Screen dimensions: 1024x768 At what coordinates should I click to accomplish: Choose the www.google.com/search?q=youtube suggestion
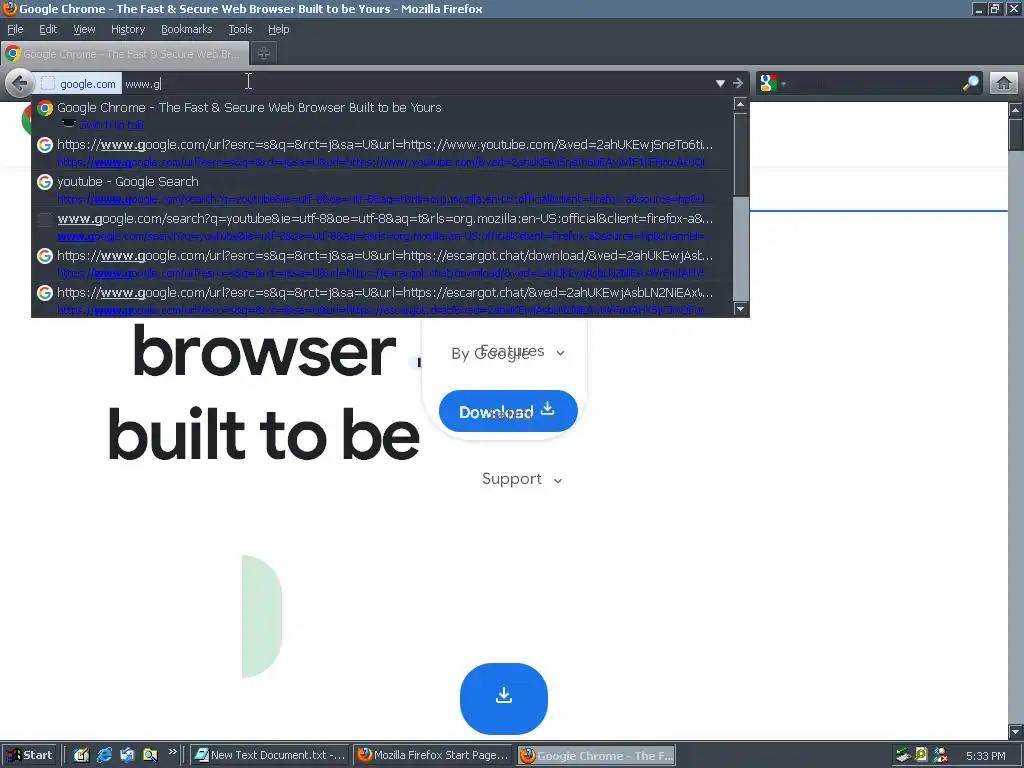pyautogui.click(x=382, y=226)
